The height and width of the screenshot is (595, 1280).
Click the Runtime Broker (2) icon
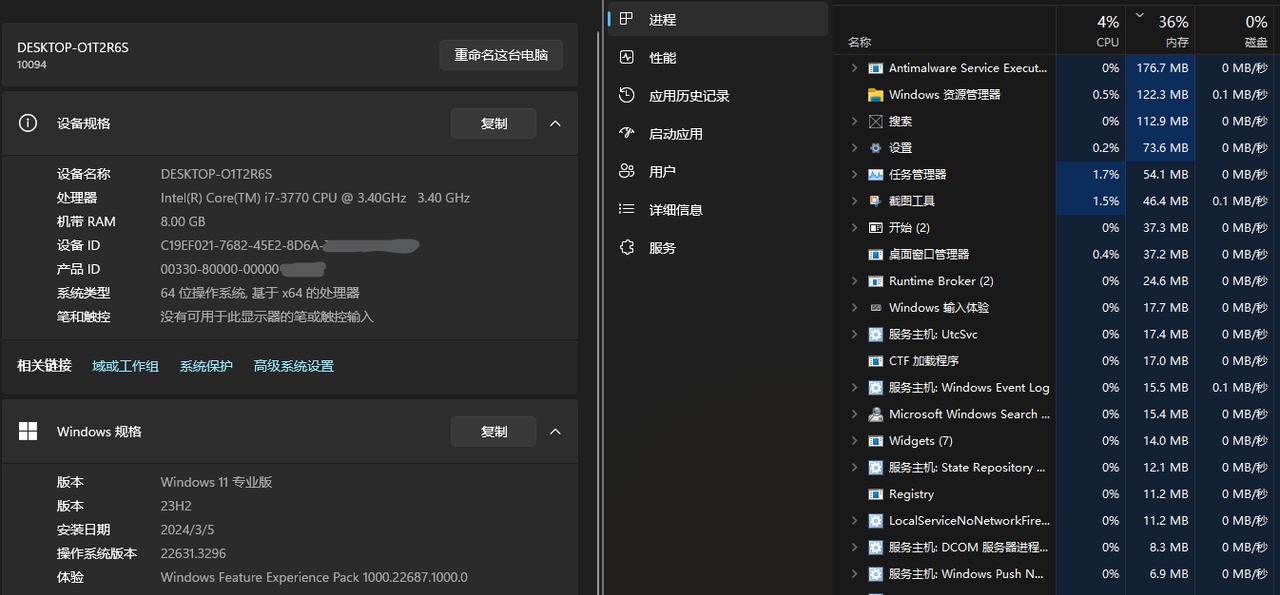876,281
